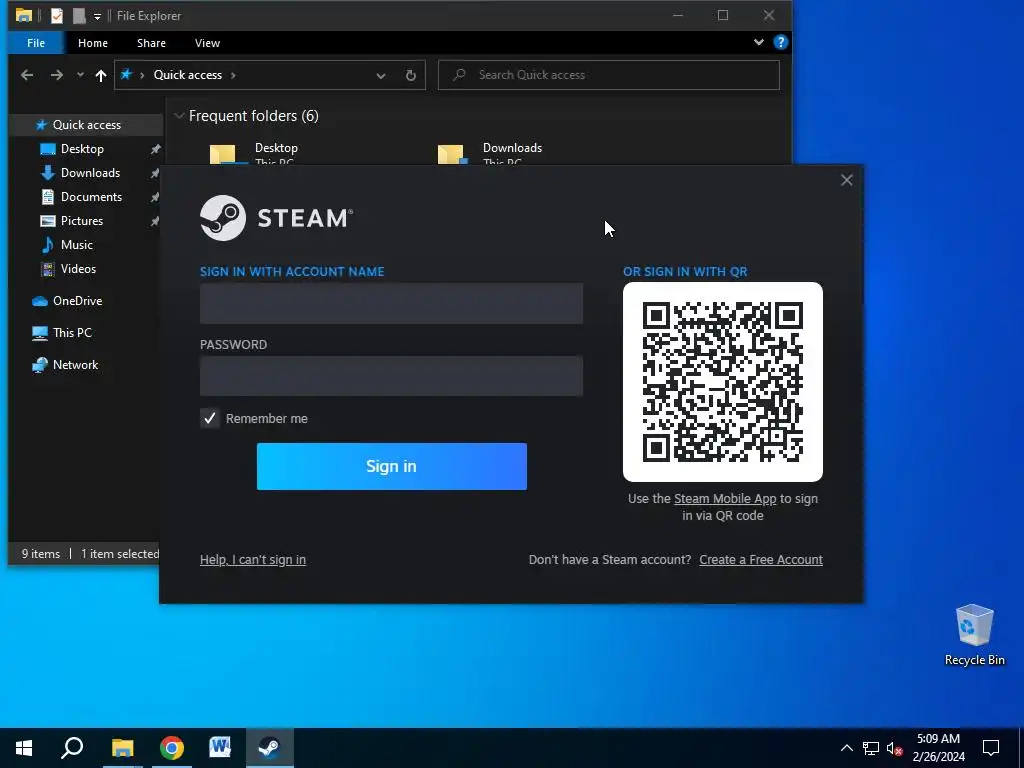Image resolution: width=1024 pixels, height=768 pixels.
Task: Click the blue Sign in button
Action: pyautogui.click(x=392, y=466)
